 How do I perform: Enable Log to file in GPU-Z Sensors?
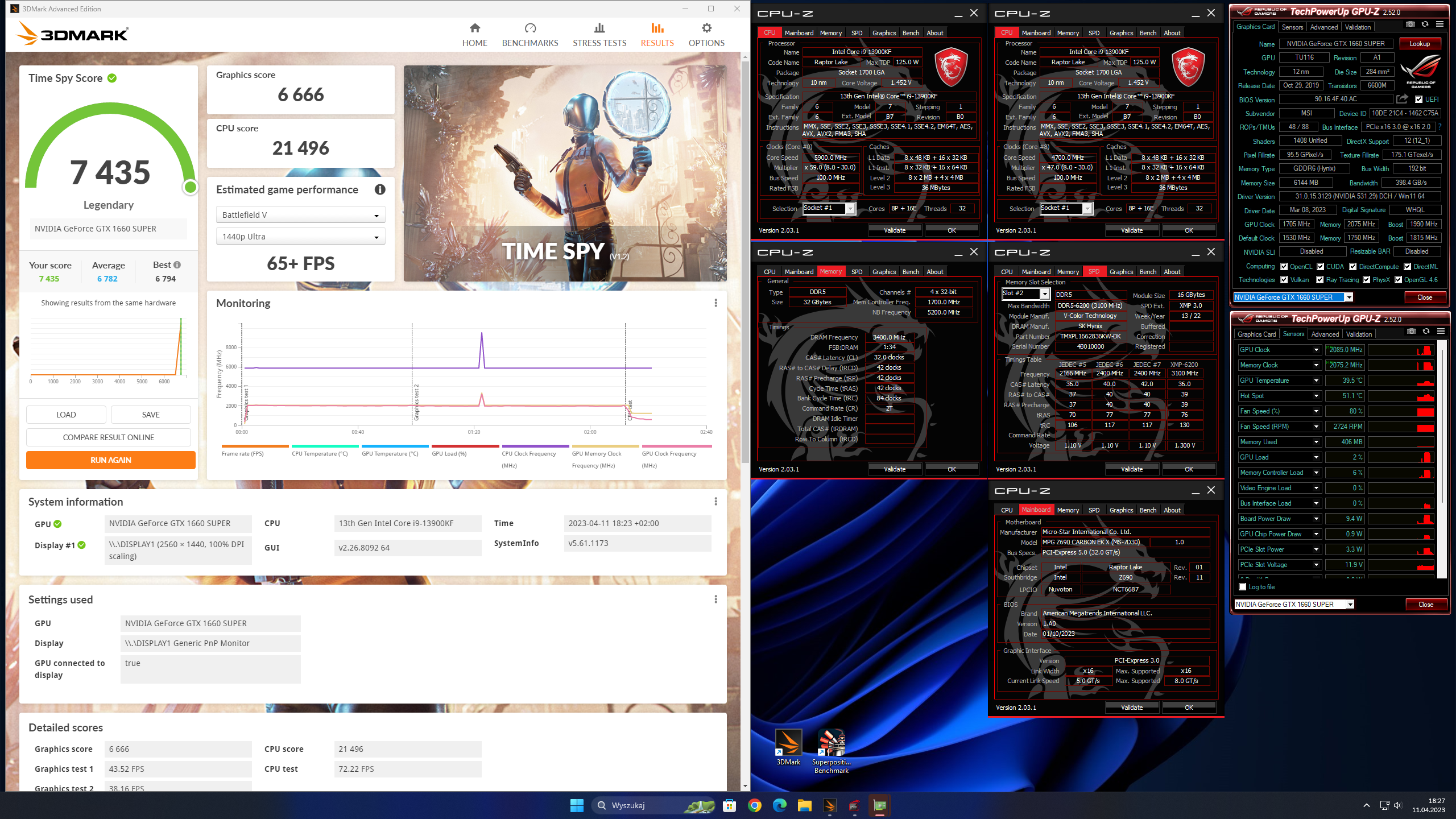pyautogui.click(x=1243, y=587)
